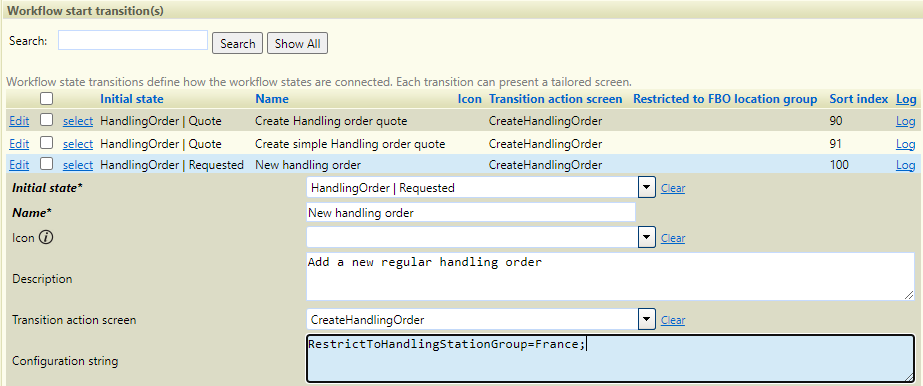
Task: Click the Show All button
Action: (297, 44)
